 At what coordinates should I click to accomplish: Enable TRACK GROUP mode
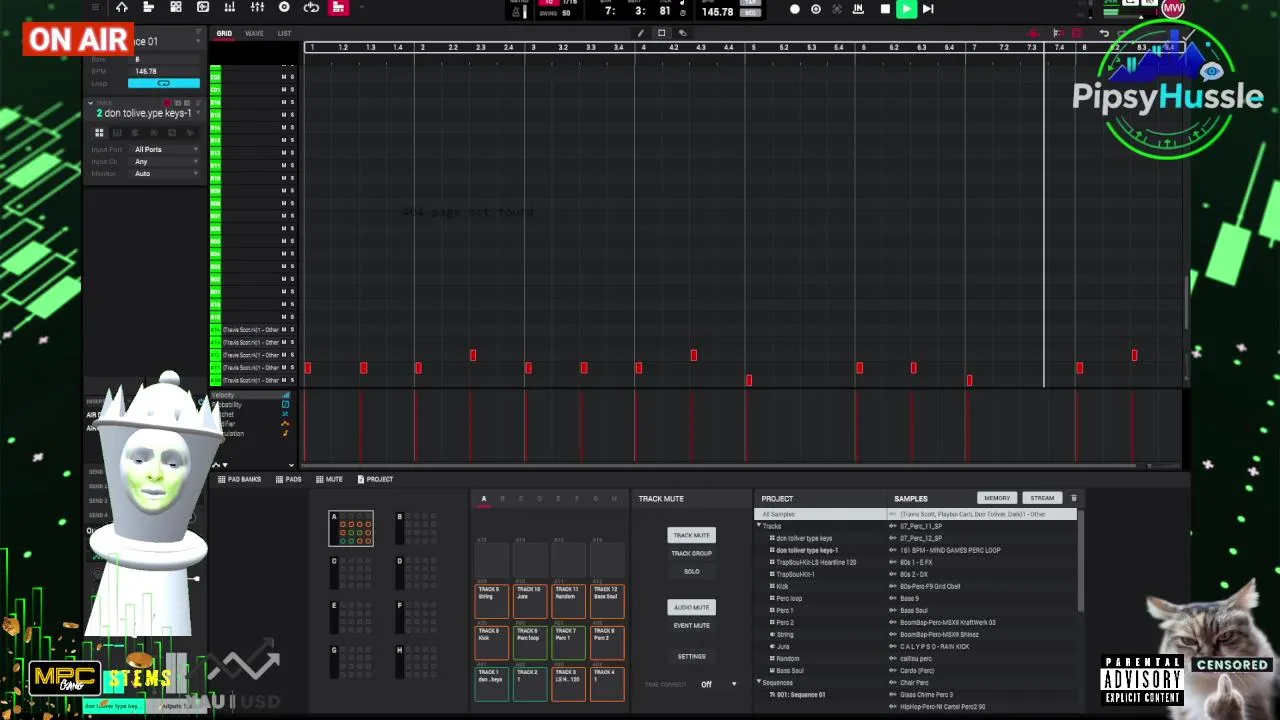(691, 553)
